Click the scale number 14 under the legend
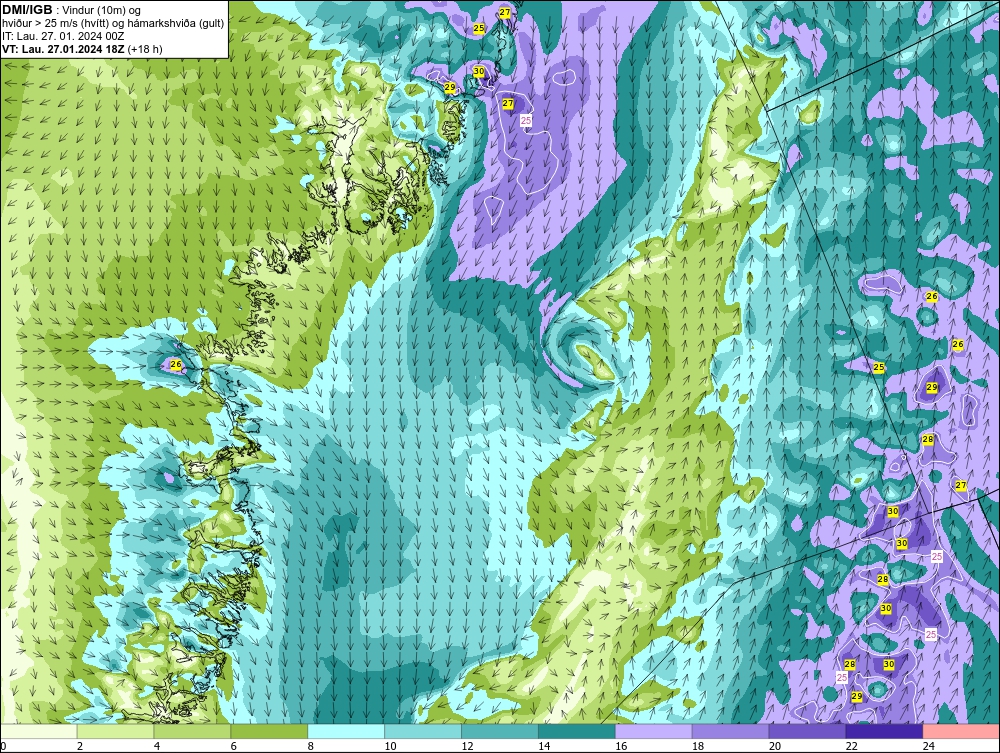 [544, 746]
